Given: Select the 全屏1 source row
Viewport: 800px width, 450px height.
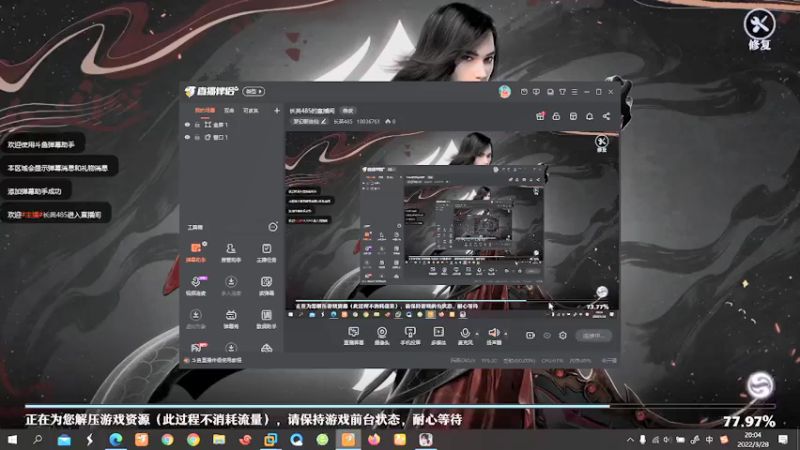Looking at the screenshot, I should coord(233,124).
